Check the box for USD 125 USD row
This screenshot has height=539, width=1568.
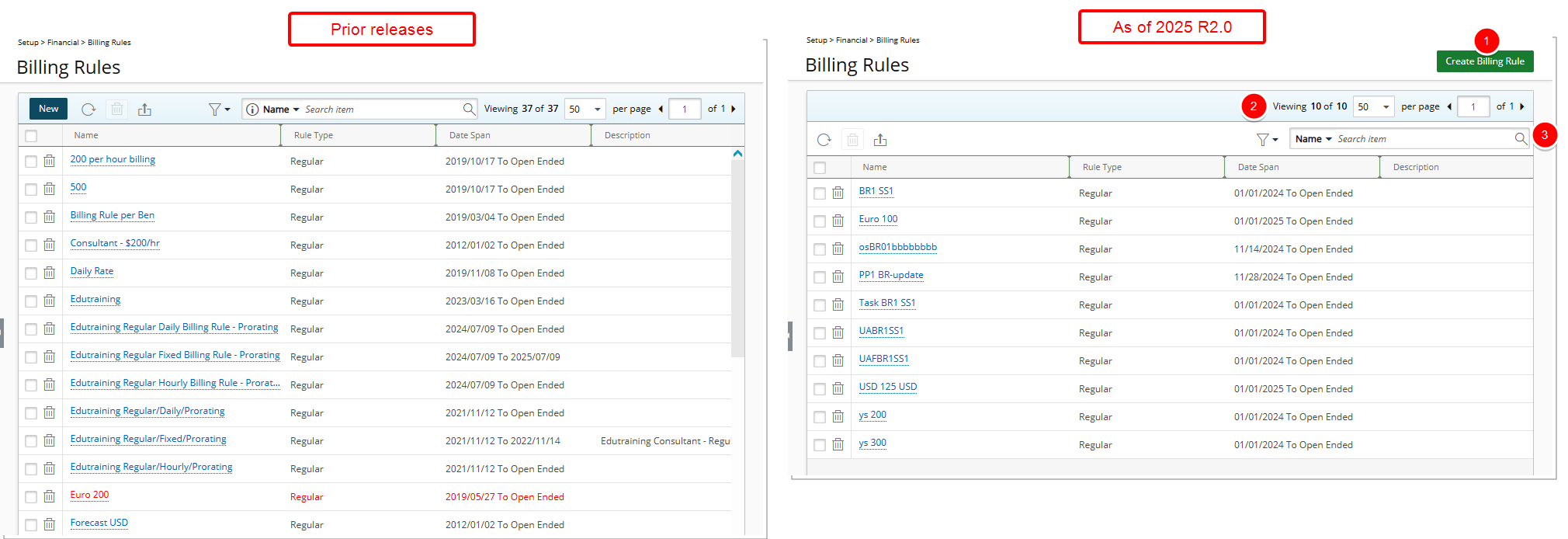[x=820, y=389]
